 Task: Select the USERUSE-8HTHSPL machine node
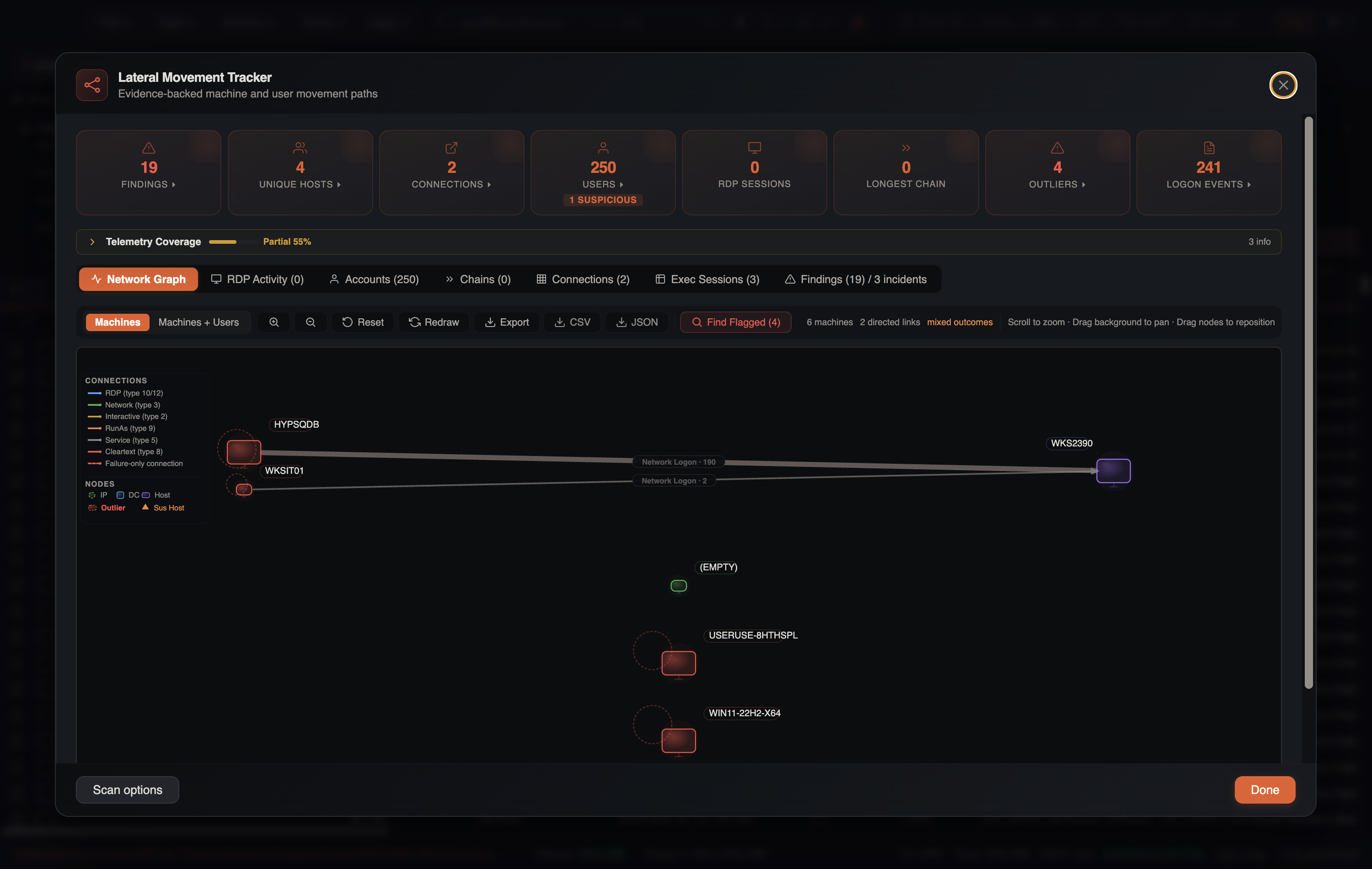[679, 663]
